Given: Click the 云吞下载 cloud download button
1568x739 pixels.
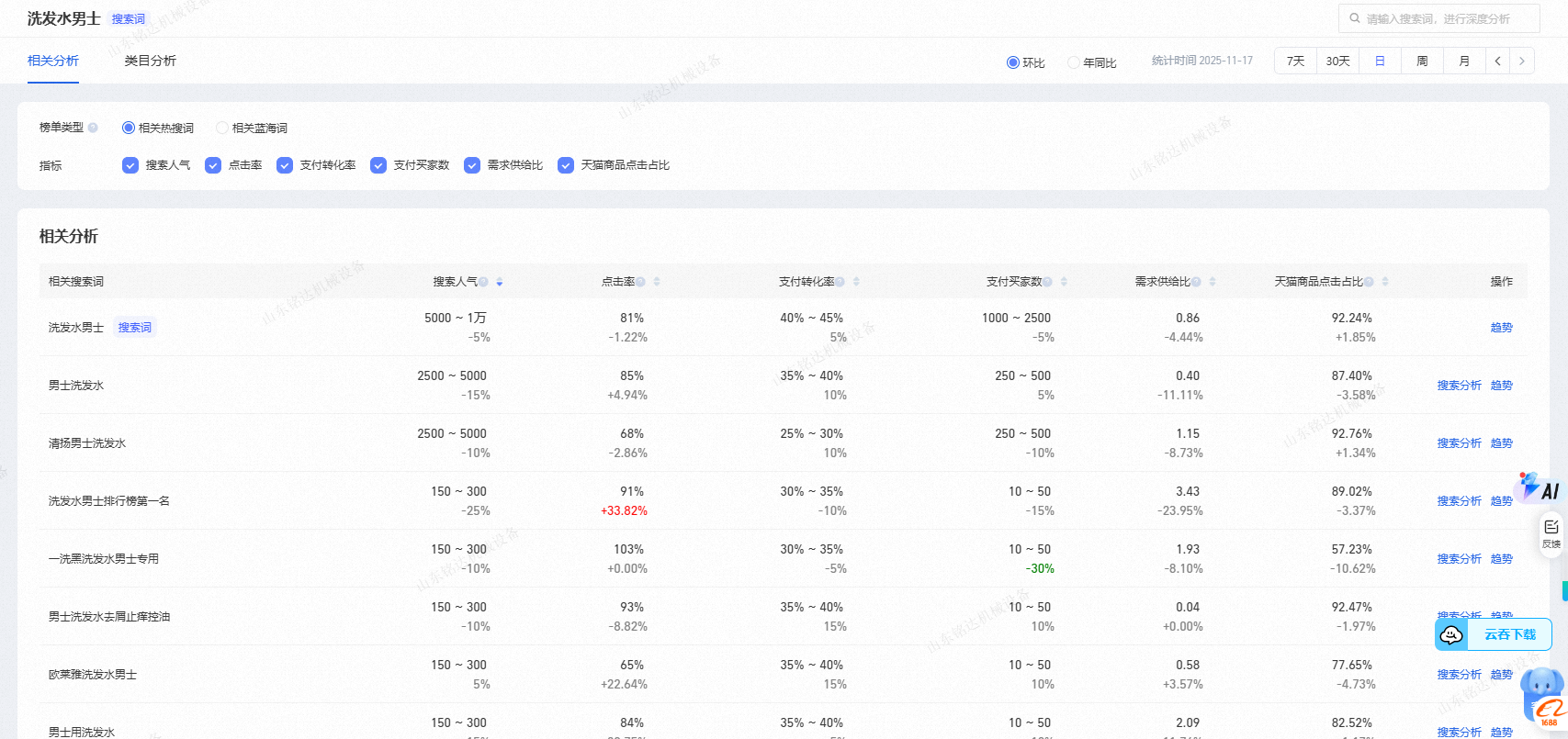Looking at the screenshot, I should [x=1494, y=634].
